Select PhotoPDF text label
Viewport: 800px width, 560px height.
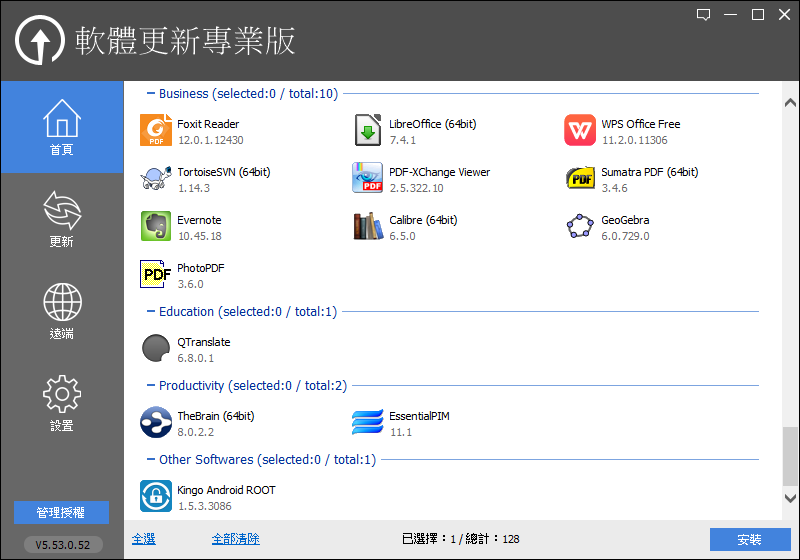coord(201,268)
